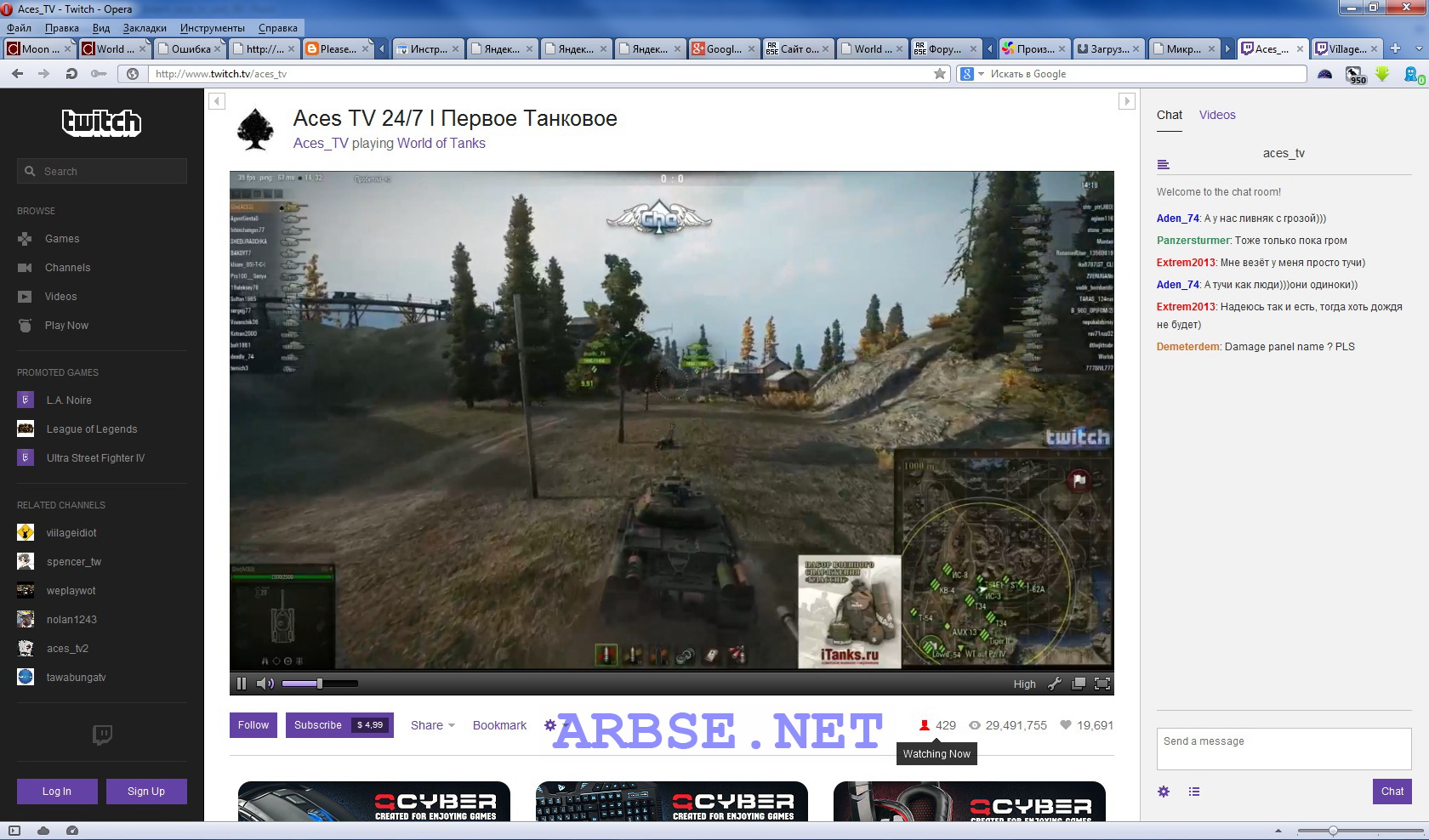The height and width of the screenshot is (840, 1429).
Task: Open World of Tanks game link
Action: 441,144
